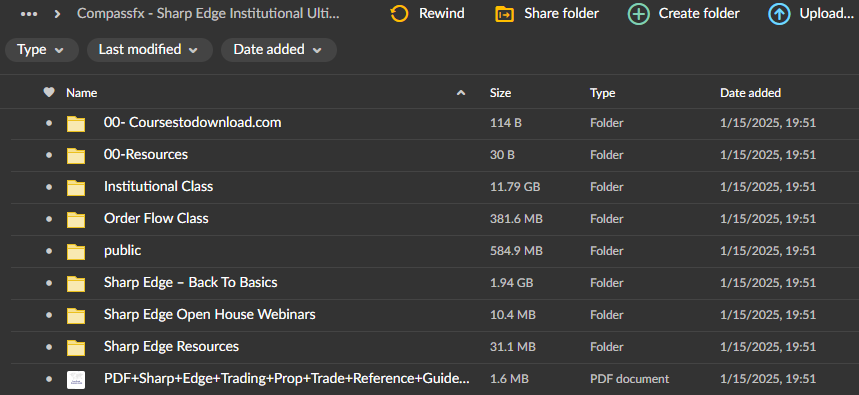Toggle favorite dot for Institutional Class
Image resolution: width=859 pixels, height=395 pixels.
(49, 187)
